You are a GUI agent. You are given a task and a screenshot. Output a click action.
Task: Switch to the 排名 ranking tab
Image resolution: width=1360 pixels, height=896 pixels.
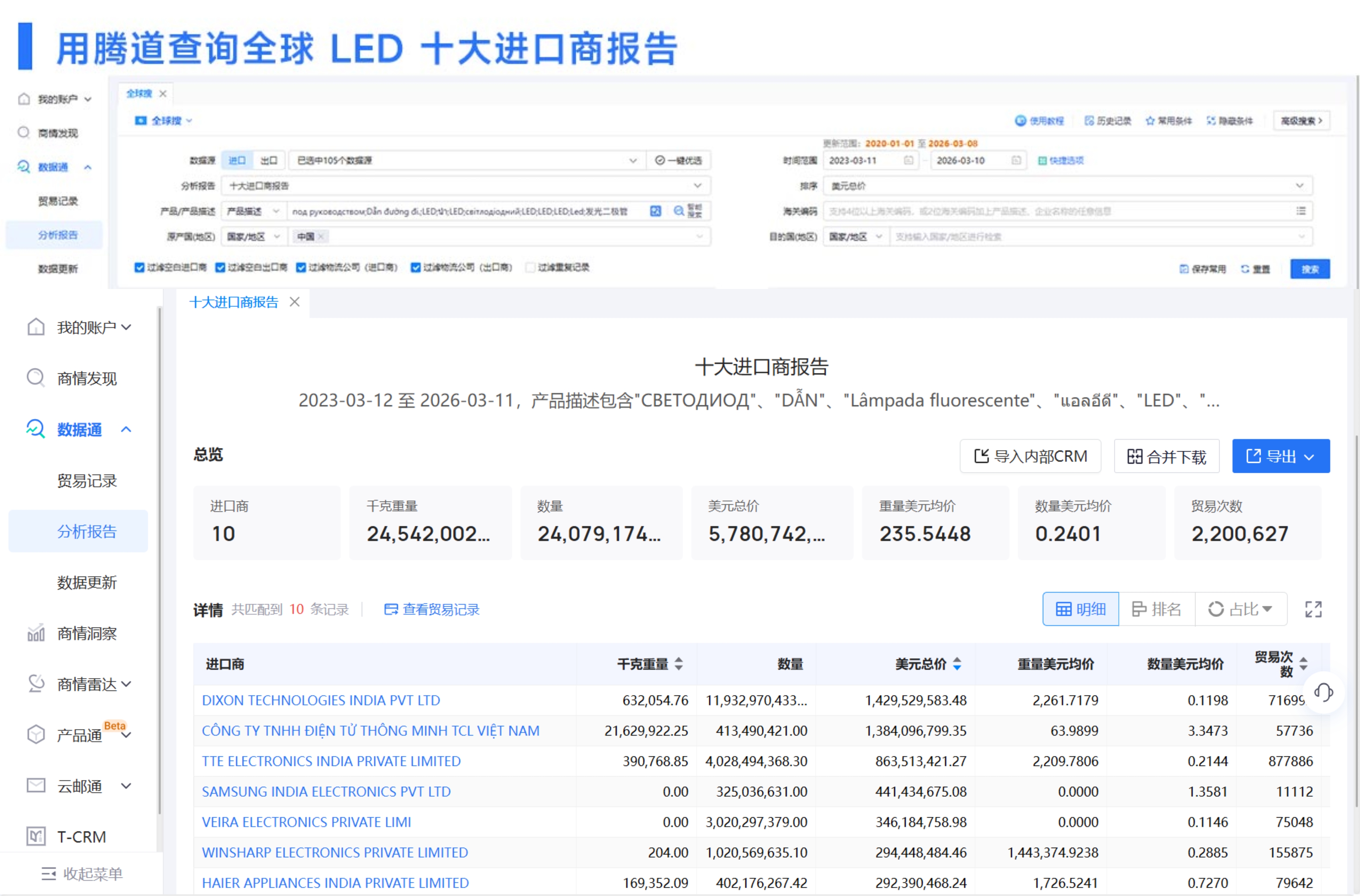[x=1156, y=609]
